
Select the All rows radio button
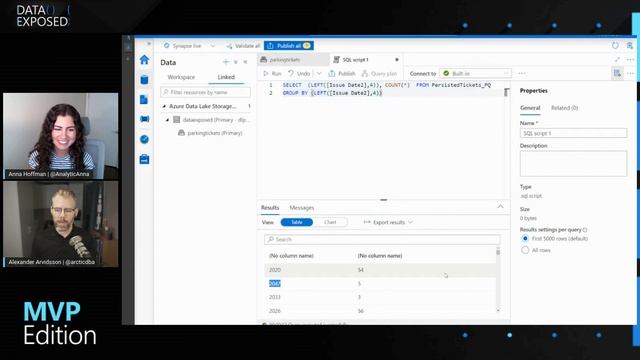coord(525,250)
